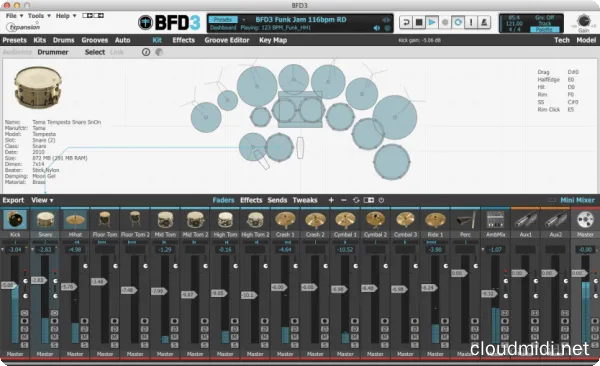
Task: Stop playback with the stop button
Action: click(419, 23)
